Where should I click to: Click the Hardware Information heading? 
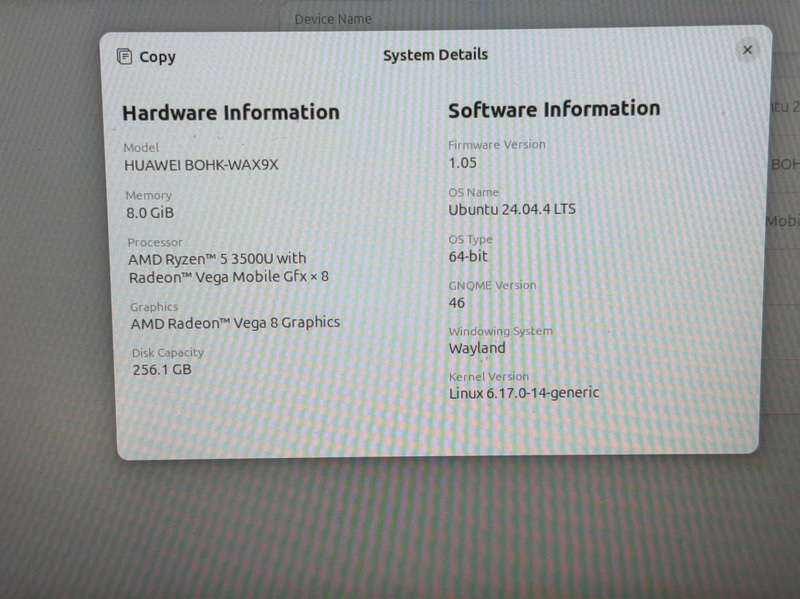[x=231, y=113]
